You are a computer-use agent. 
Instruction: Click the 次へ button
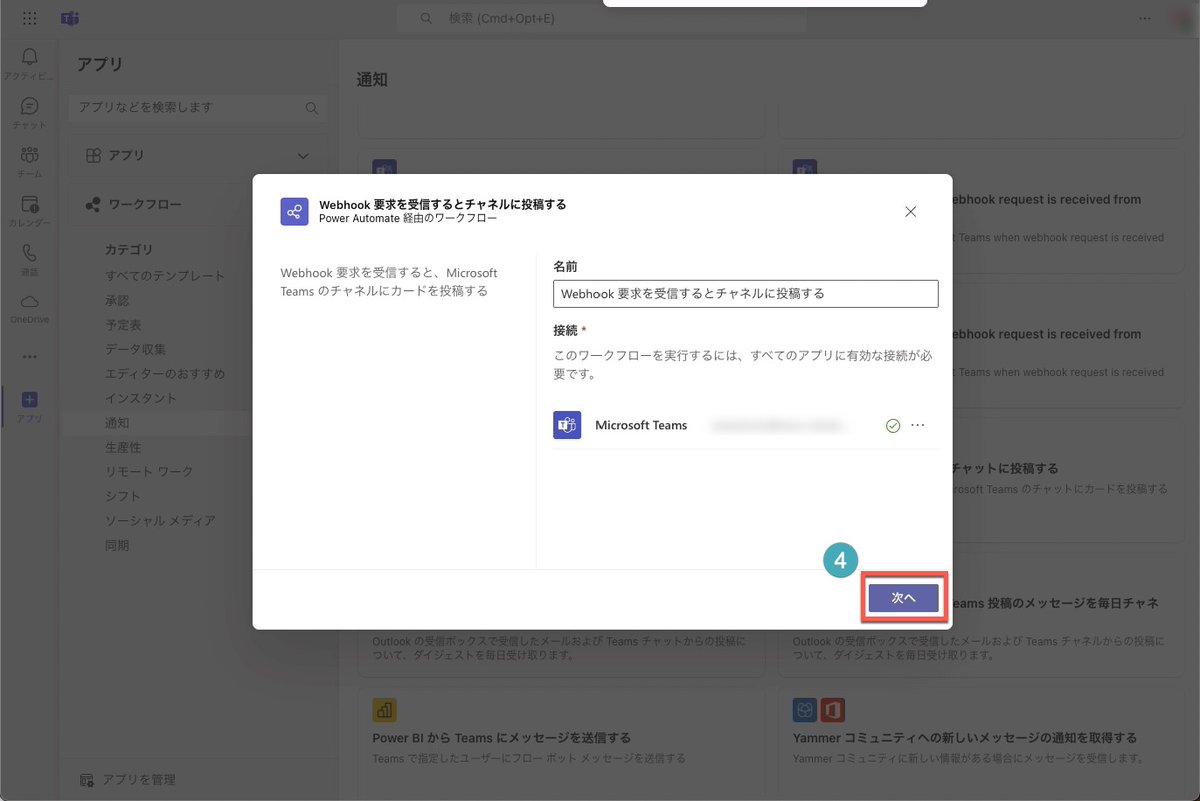(904, 597)
